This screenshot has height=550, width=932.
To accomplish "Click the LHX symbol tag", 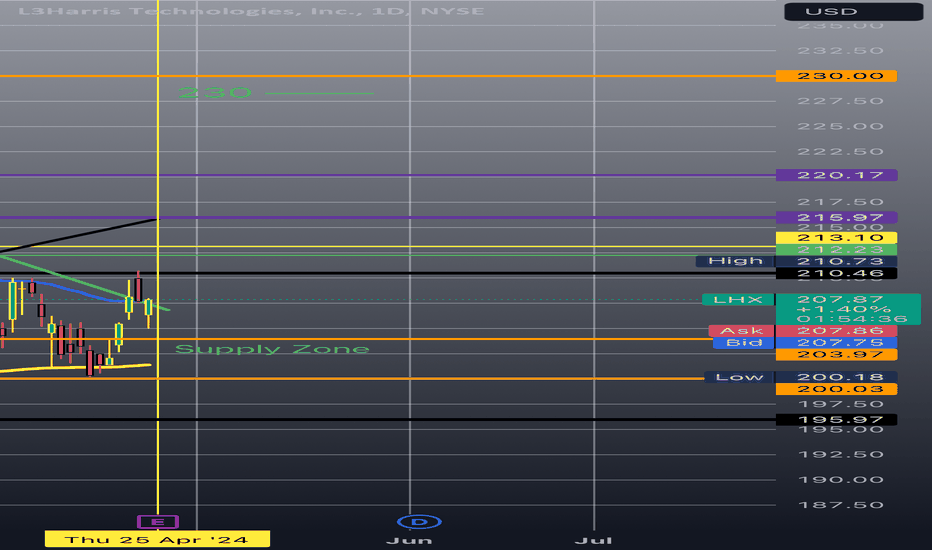I will click(738, 300).
